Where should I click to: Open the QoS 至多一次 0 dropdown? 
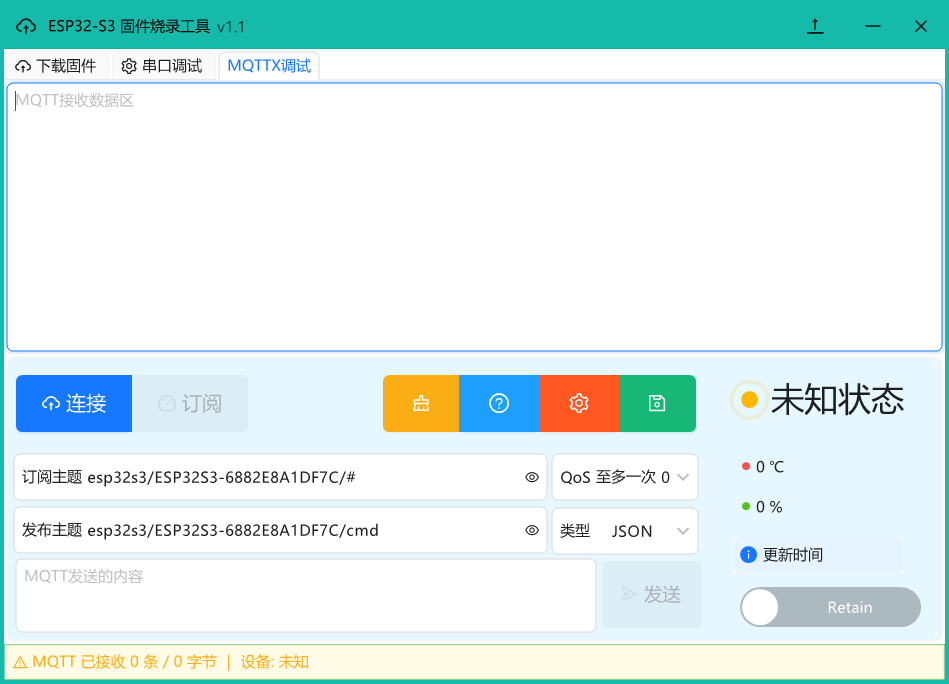(x=625, y=478)
